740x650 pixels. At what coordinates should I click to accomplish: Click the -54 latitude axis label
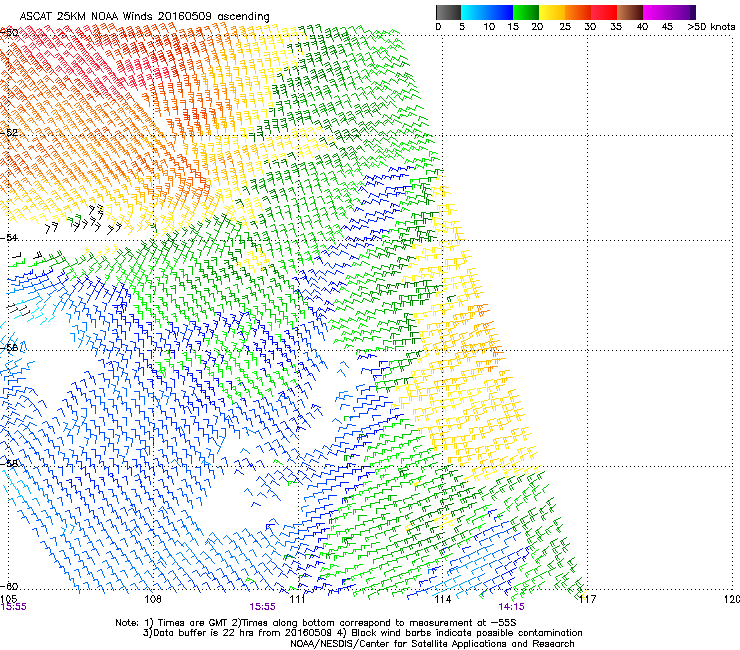pyautogui.click(x=9, y=238)
